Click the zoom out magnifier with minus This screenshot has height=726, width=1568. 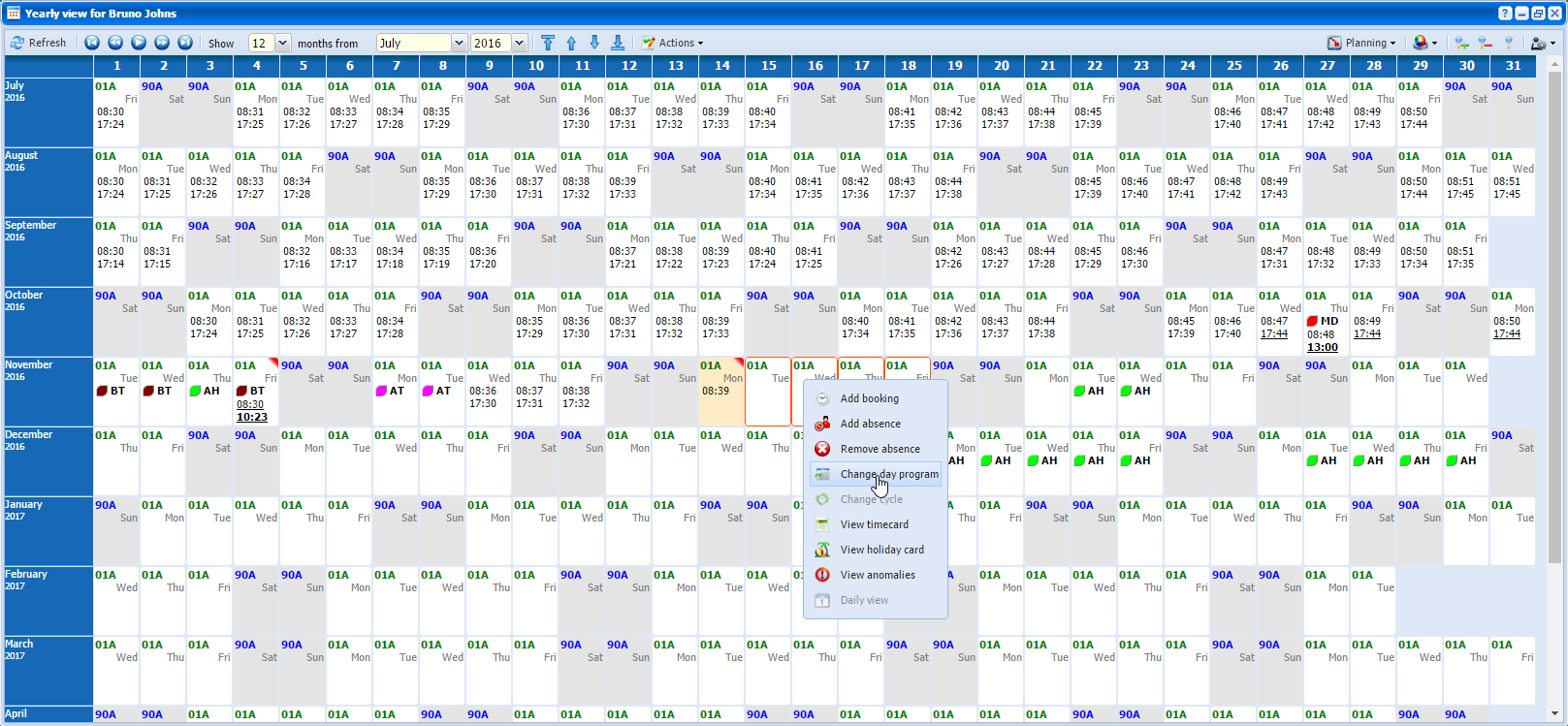tap(1485, 43)
